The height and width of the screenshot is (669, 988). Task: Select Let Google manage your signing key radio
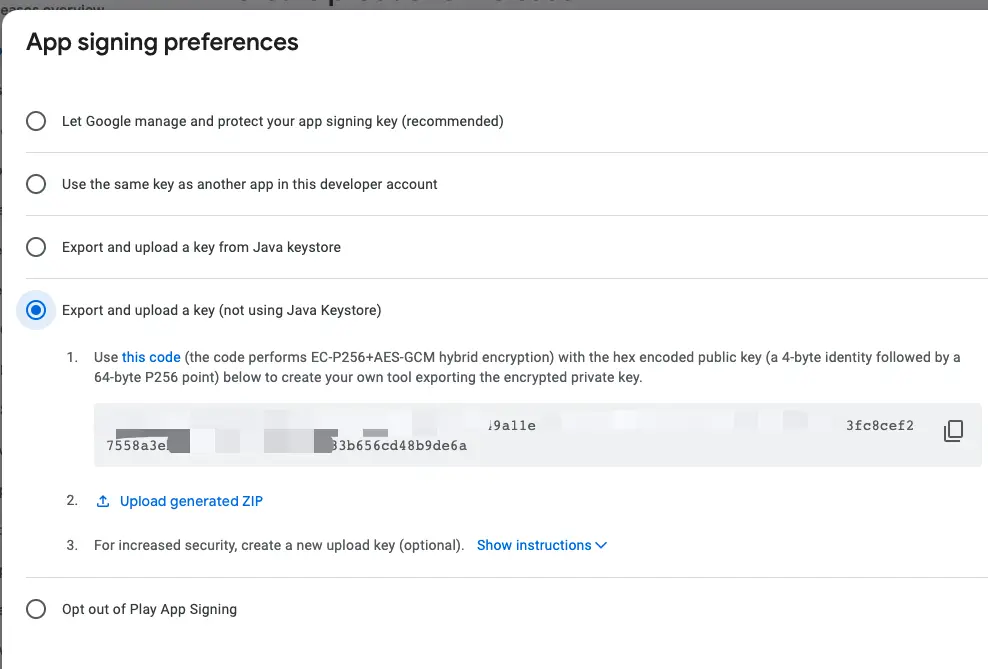36,121
